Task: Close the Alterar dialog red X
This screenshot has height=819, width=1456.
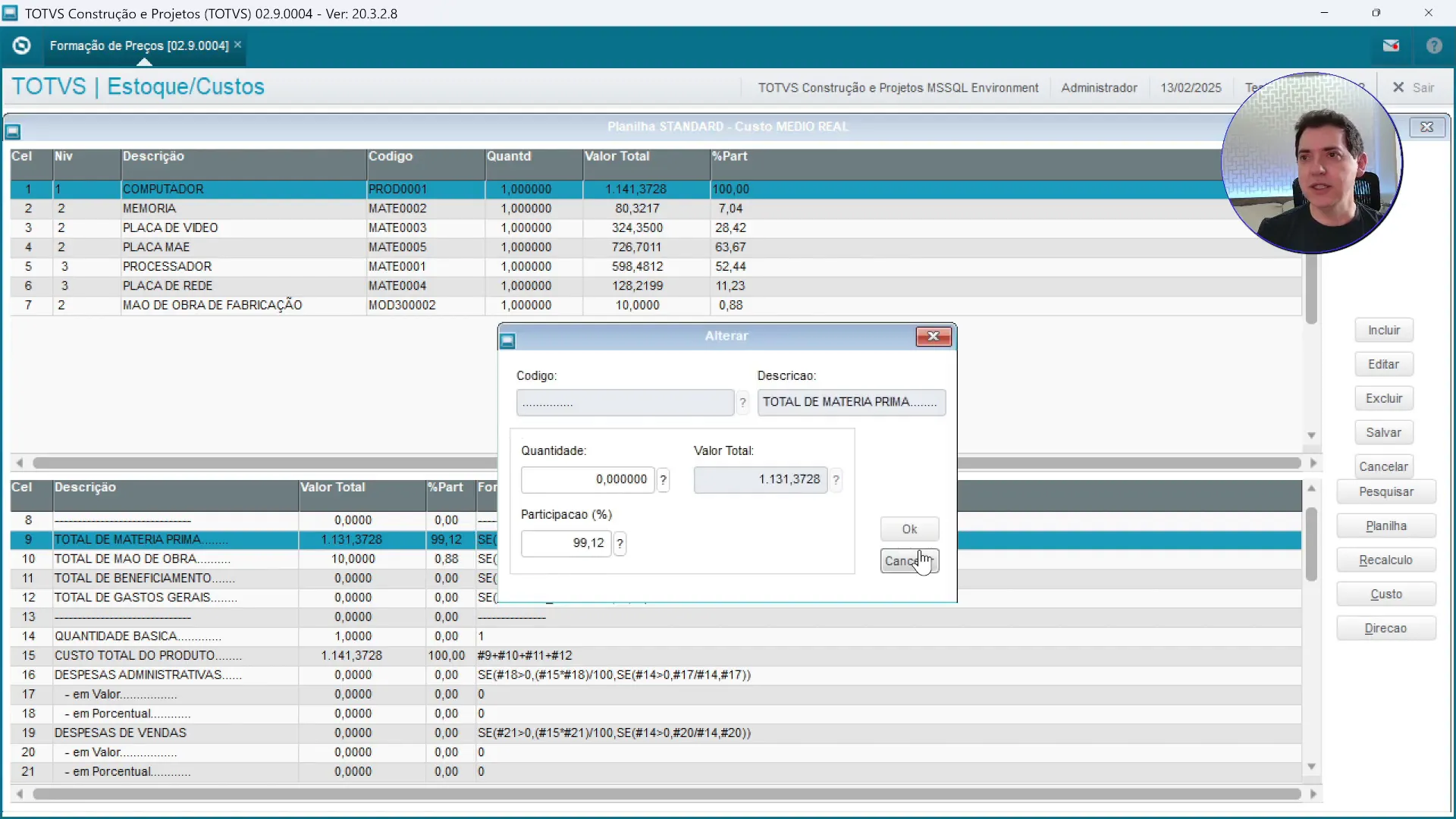Action: click(933, 336)
